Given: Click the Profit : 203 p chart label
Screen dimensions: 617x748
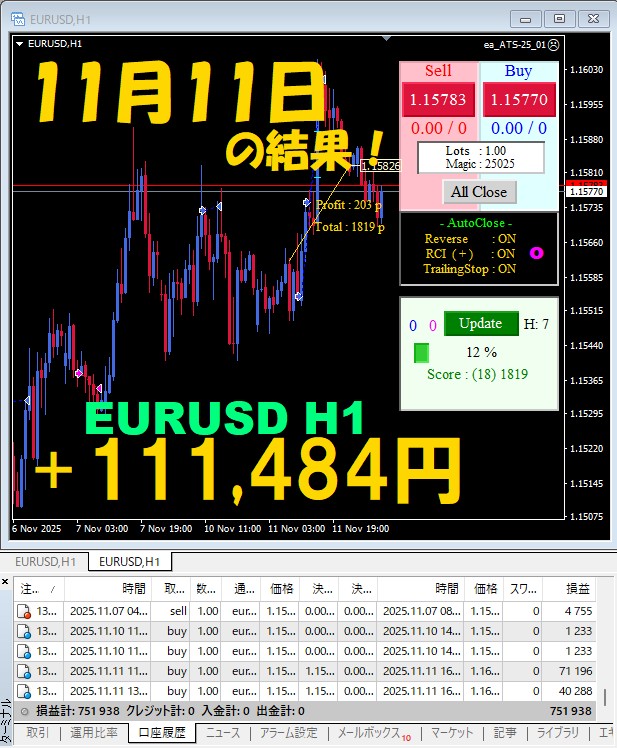Looking at the screenshot, I should [349, 205].
